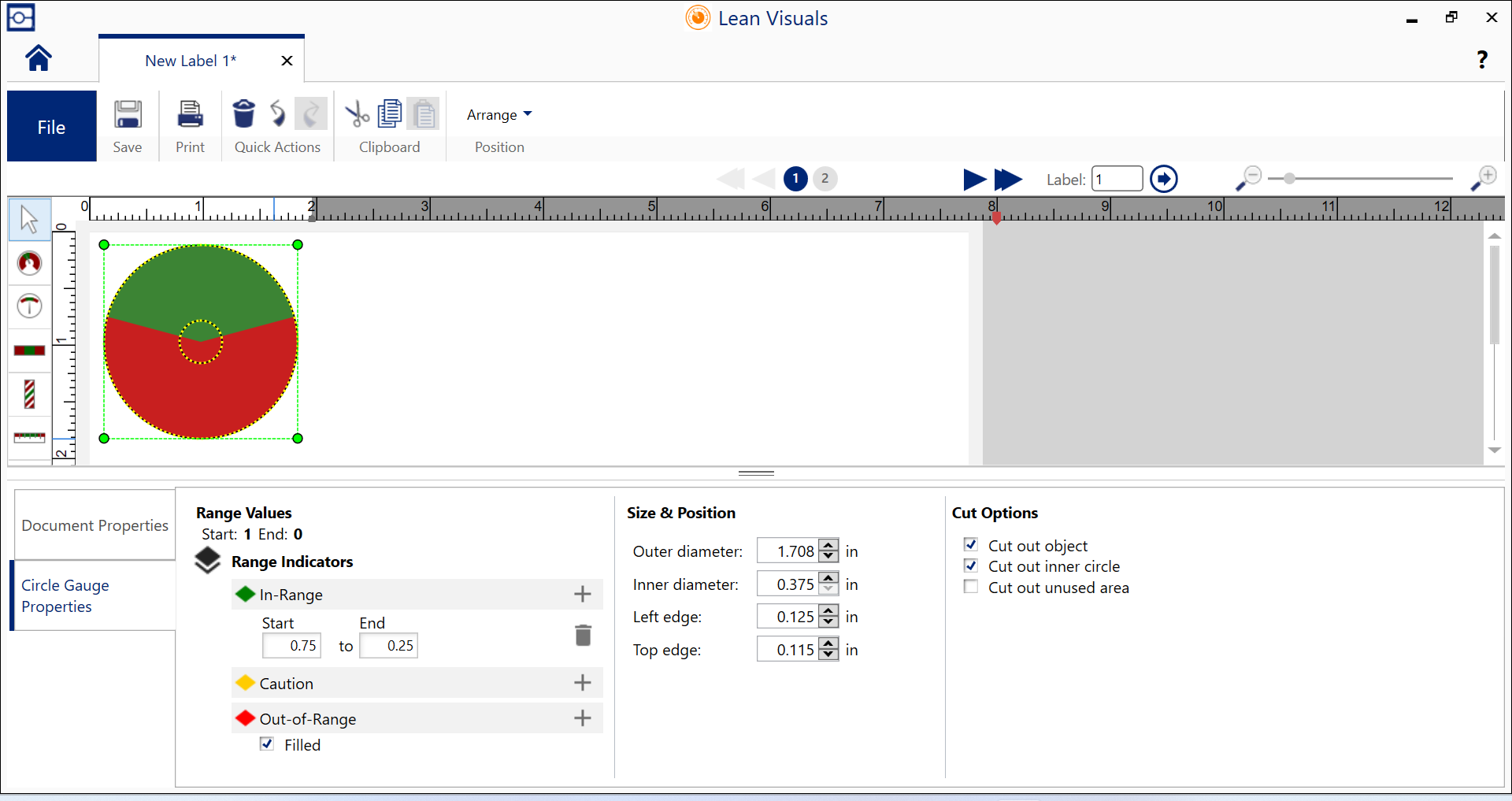Add a Caution range with plus button
Image resolution: width=1512 pixels, height=801 pixels.
coord(583,683)
